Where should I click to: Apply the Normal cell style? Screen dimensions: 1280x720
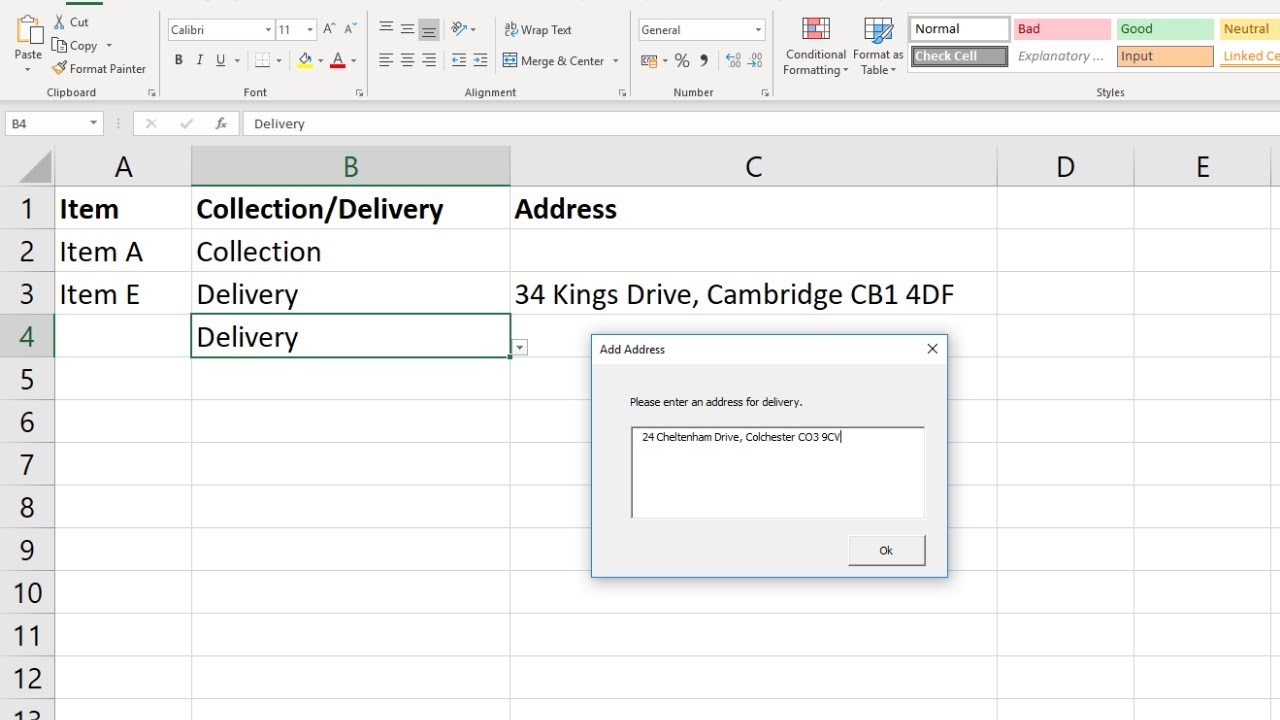pyautogui.click(x=959, y=29)
